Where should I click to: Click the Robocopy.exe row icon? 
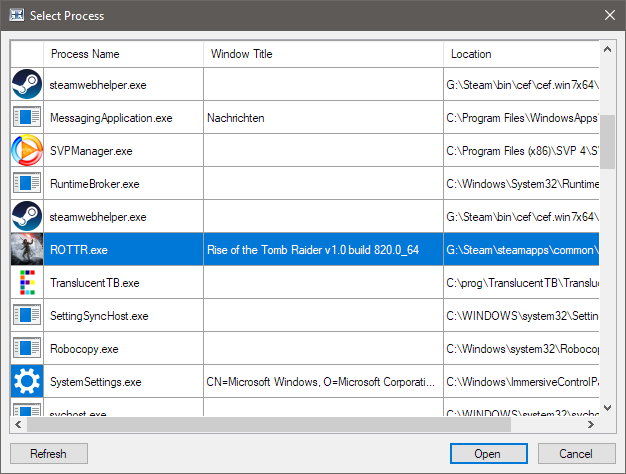click(x=27, y=348)
